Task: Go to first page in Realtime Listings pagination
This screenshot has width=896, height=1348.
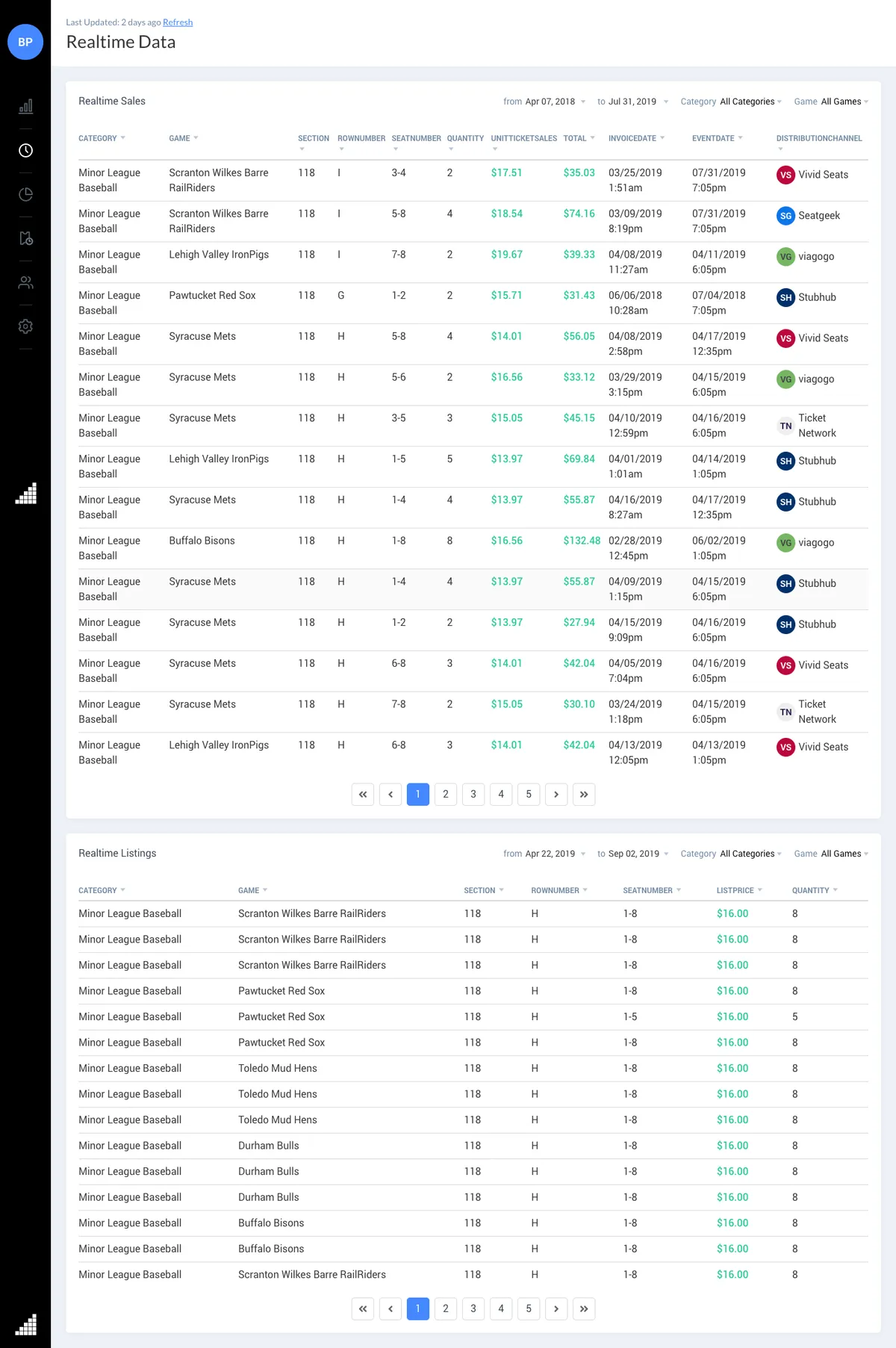Action: [363, 1308]
